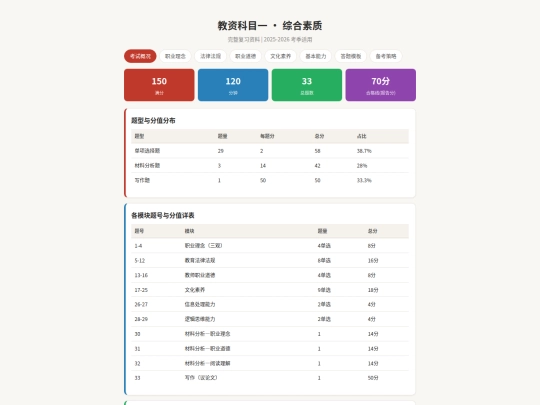Click the 信息处理能力 module cell
Viewport: 540px width, 405px height.
pyautogui.click(x=200, y=304)
